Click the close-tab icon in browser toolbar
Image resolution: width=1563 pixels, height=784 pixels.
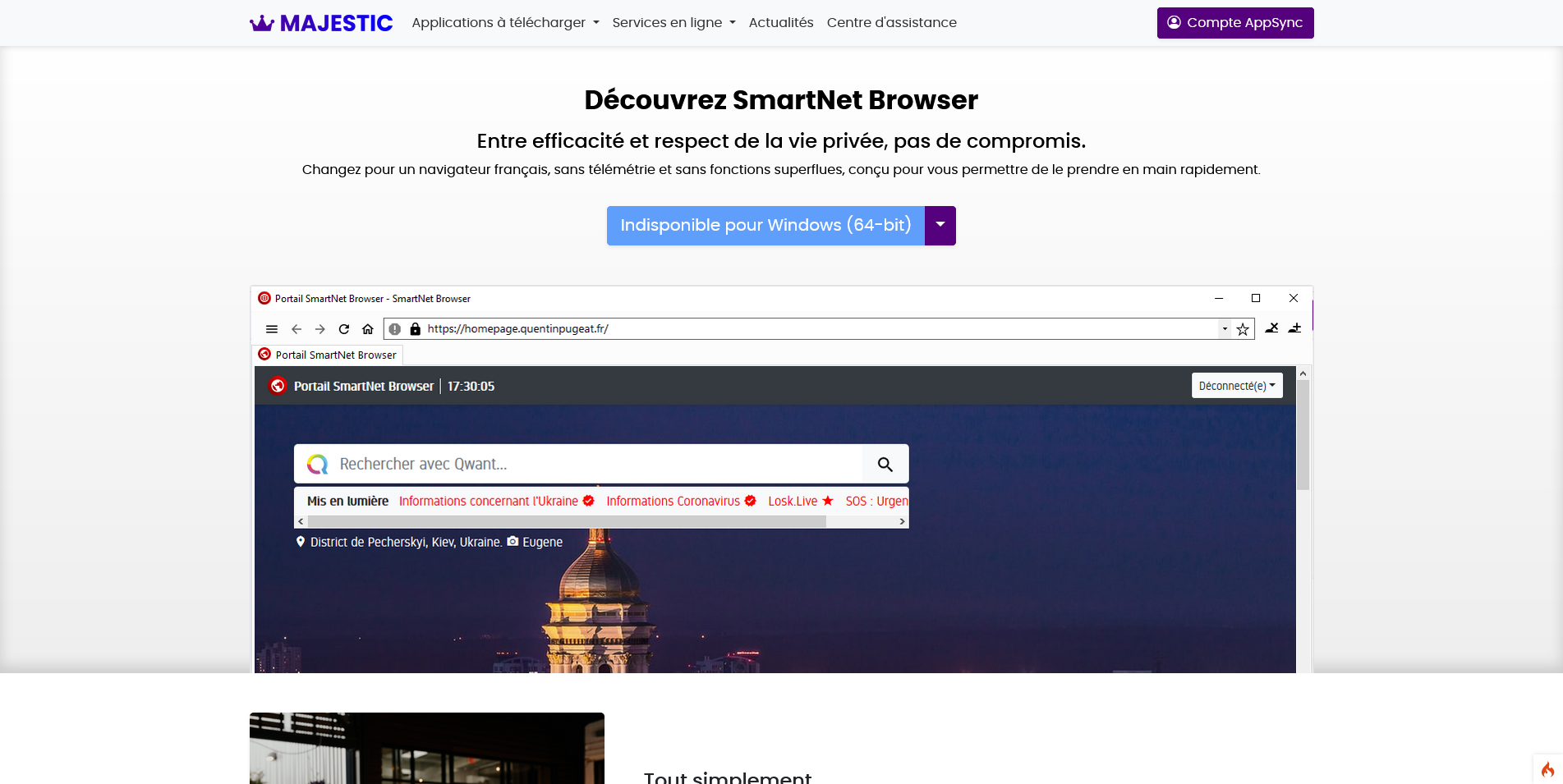[1271, 328]
